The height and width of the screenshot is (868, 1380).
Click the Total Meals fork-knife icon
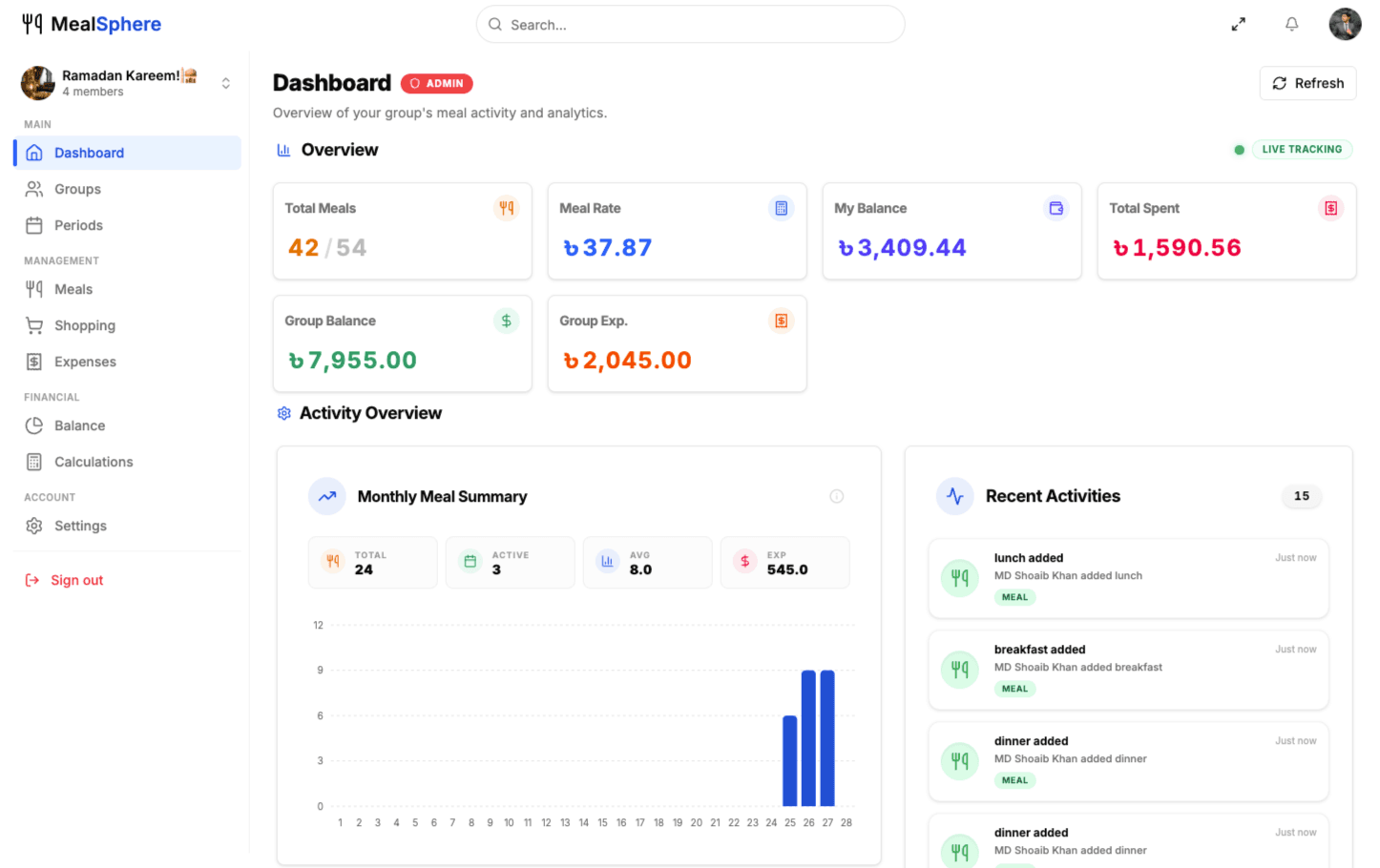point(506,208)
